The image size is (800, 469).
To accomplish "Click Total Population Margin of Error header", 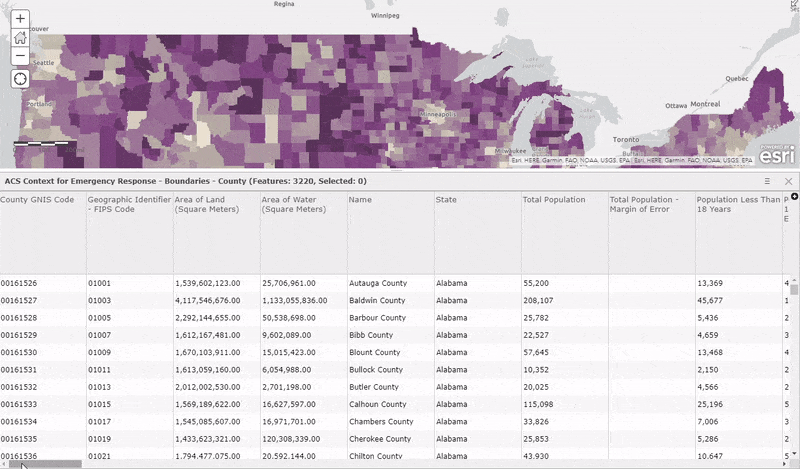I will [x=644, y=204].
